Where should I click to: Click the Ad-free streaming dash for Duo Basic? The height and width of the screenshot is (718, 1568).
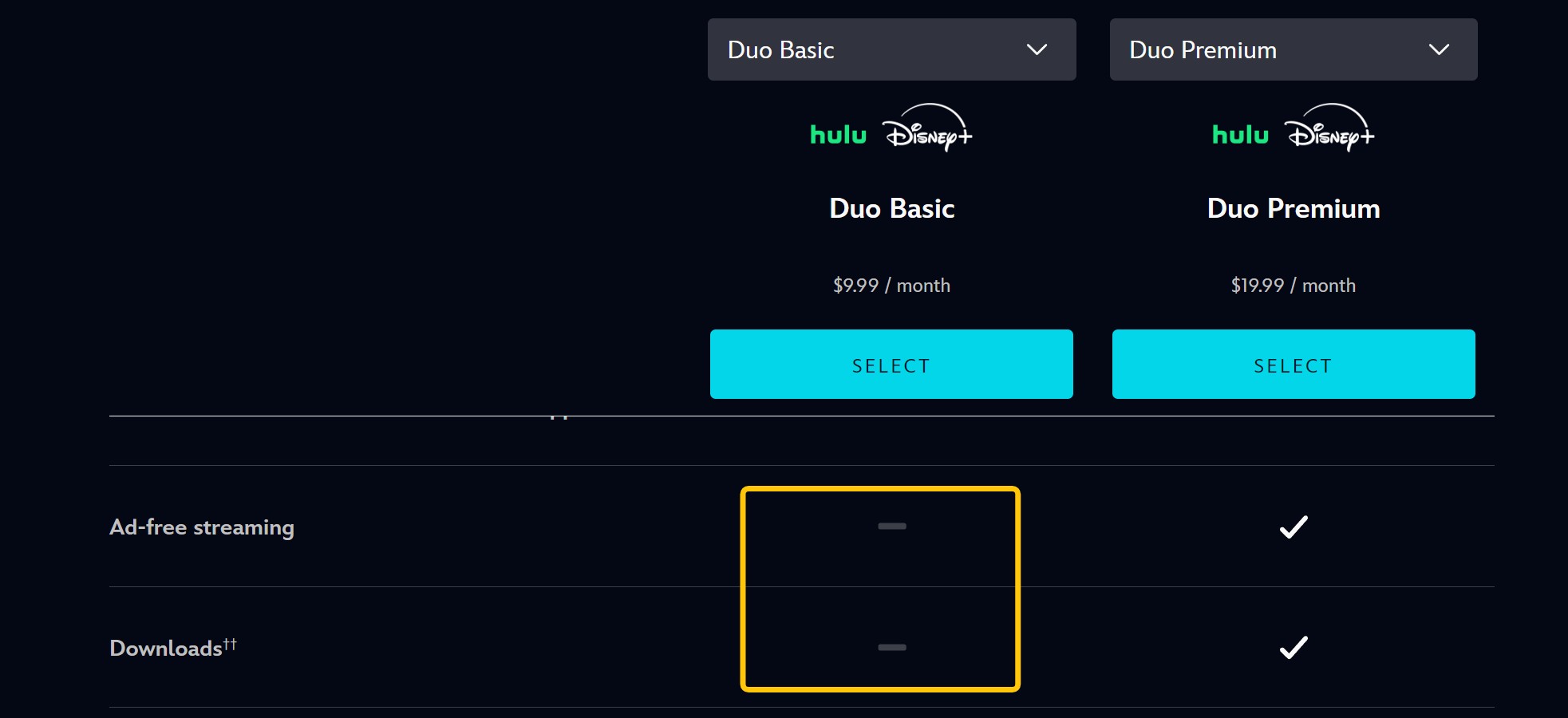[x=891, y=527]
